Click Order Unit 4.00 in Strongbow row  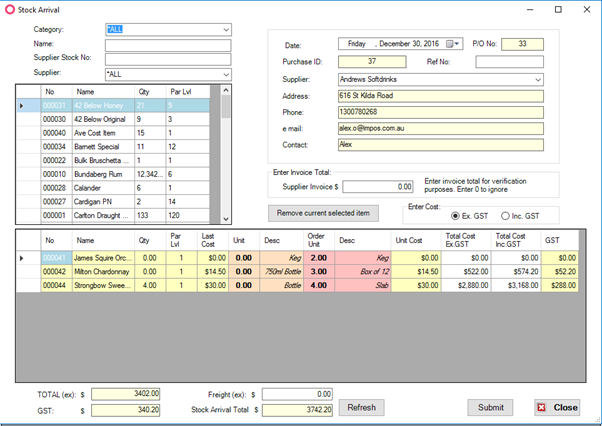click(x=319, y=286)
